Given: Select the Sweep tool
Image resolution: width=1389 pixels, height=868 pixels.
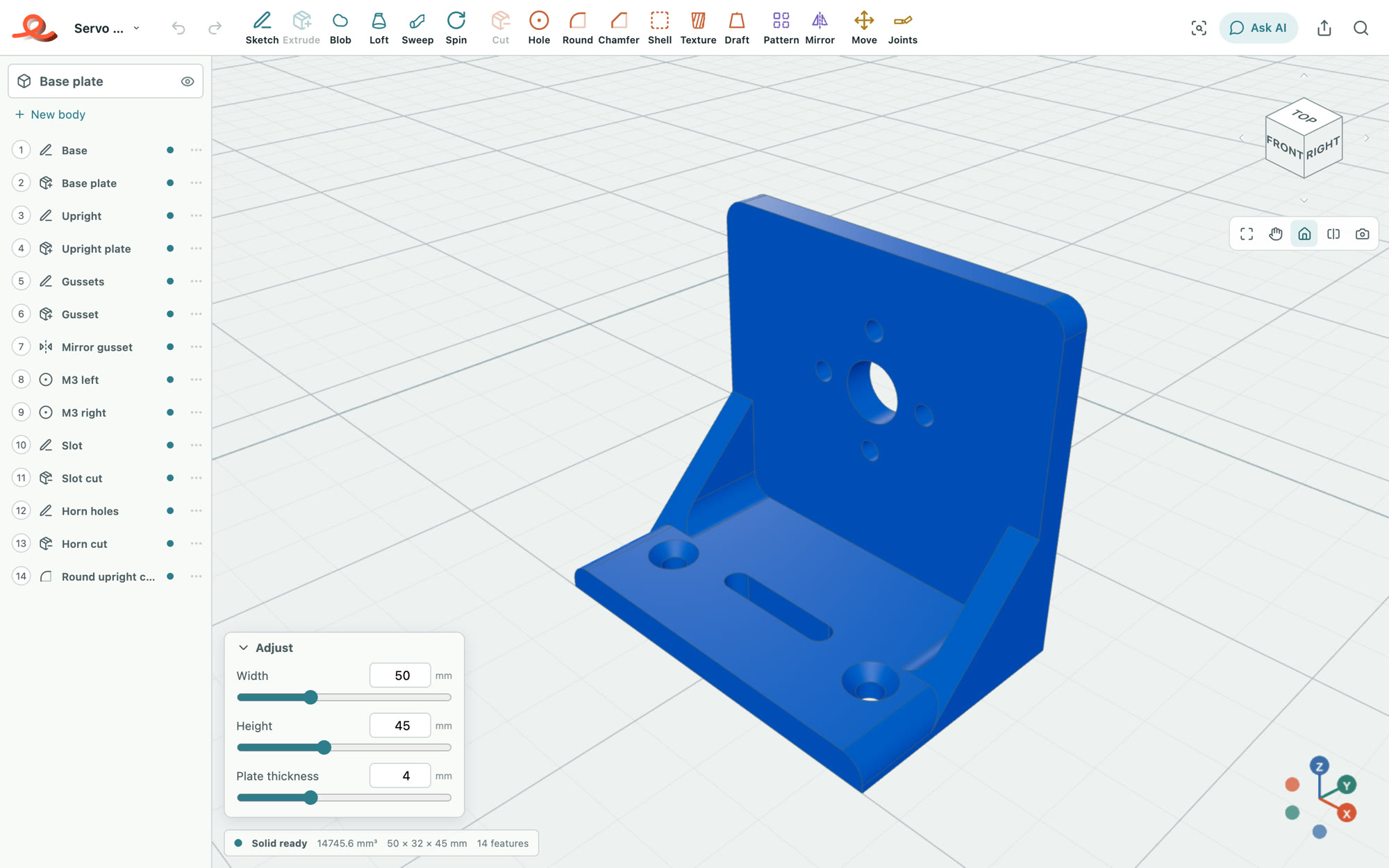Looking at the screenshot, I should [417, 28].
